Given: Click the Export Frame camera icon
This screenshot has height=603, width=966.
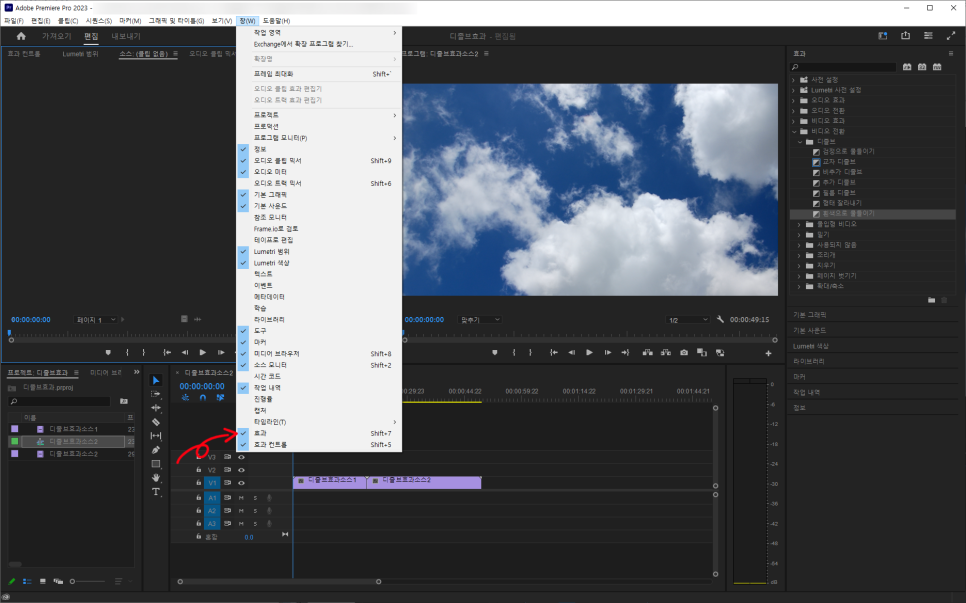Looking at the screenshot, I should click(x=684, y=352).
